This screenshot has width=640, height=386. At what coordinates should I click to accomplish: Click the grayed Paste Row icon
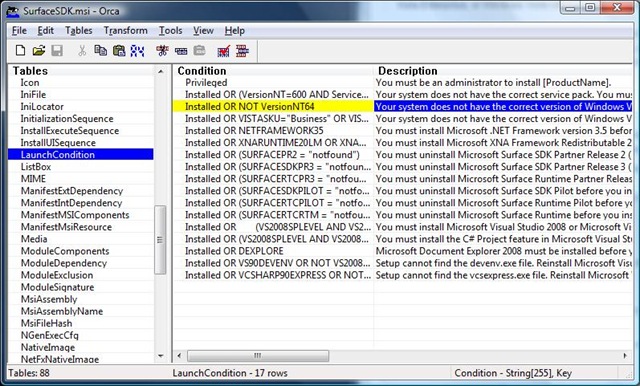[x=199, y=51]
